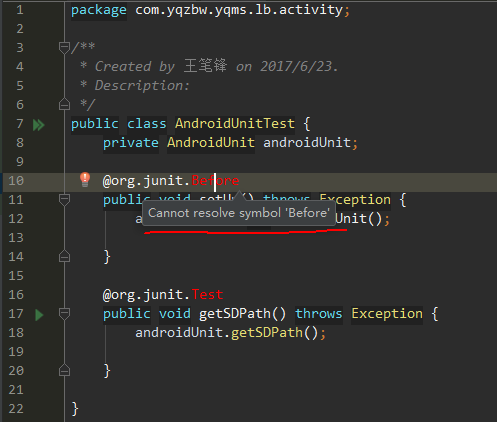The width and height of the screenshot is (497, 422).
Task: Click line number 10 in the gutter
Action: (x=16, y=181)
